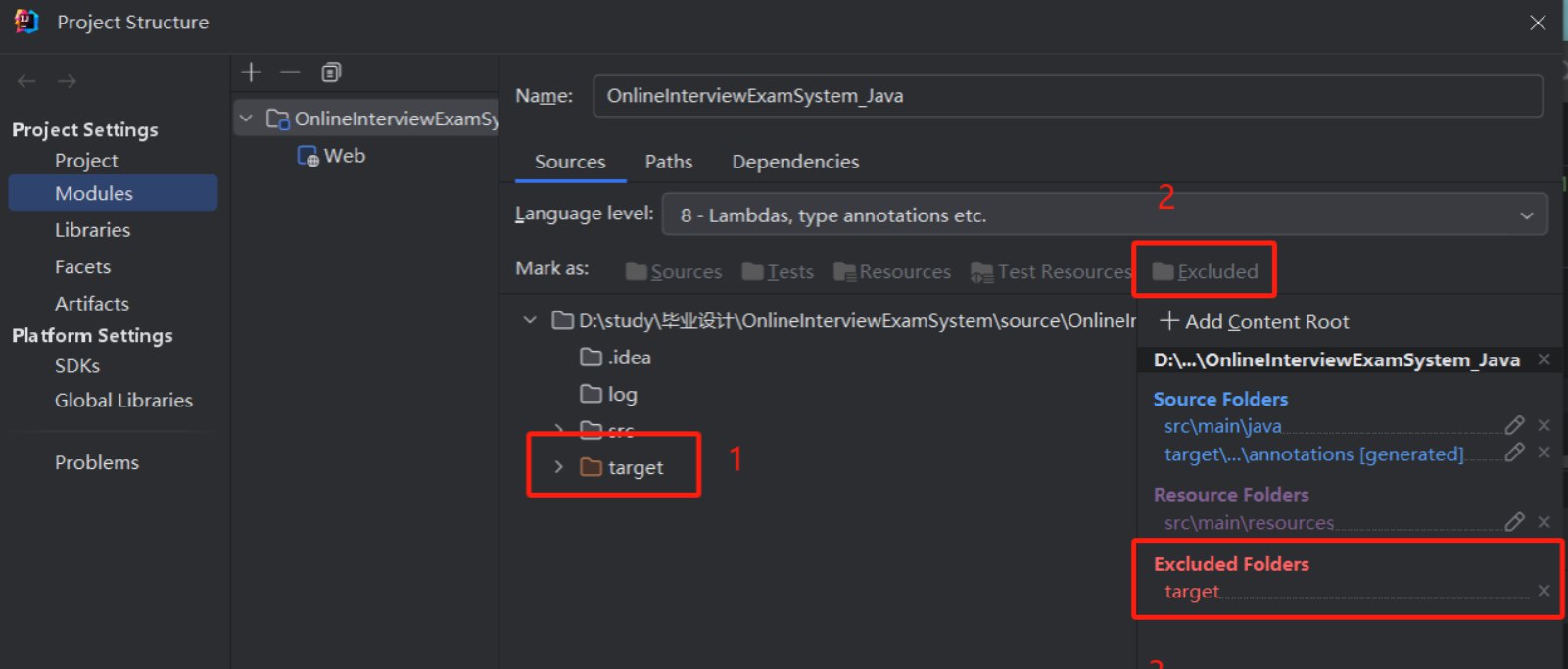Select the Web facet in module tree
1568x669 pixels.
[x=331, y=156]
